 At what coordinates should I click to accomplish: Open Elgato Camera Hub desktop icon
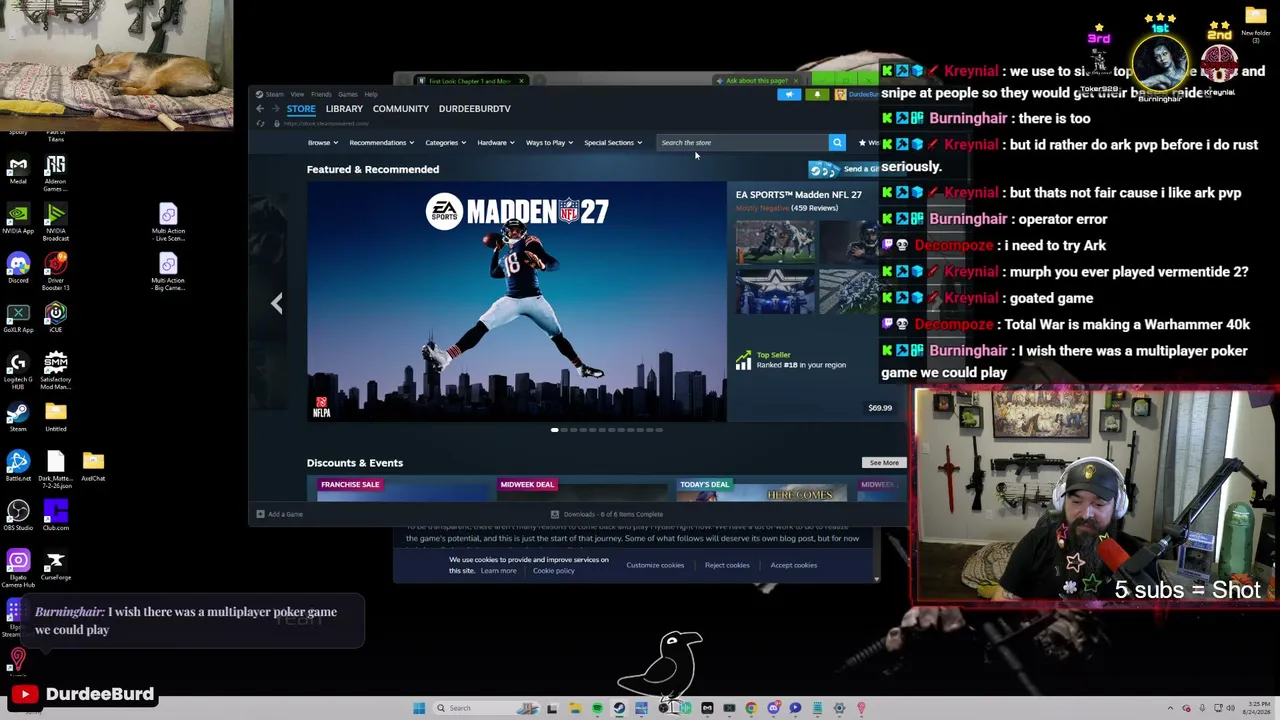tap(18, 566)
